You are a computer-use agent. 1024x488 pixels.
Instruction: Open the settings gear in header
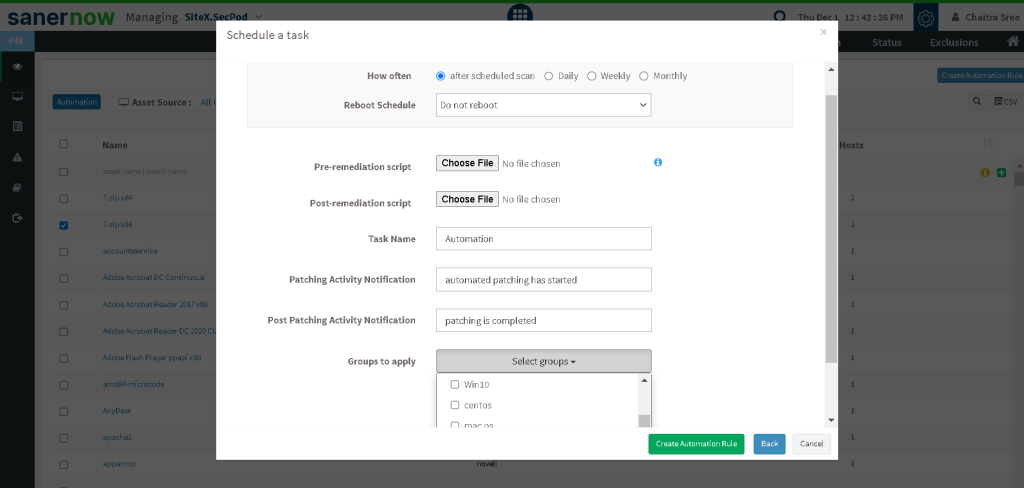click(925, 18)
